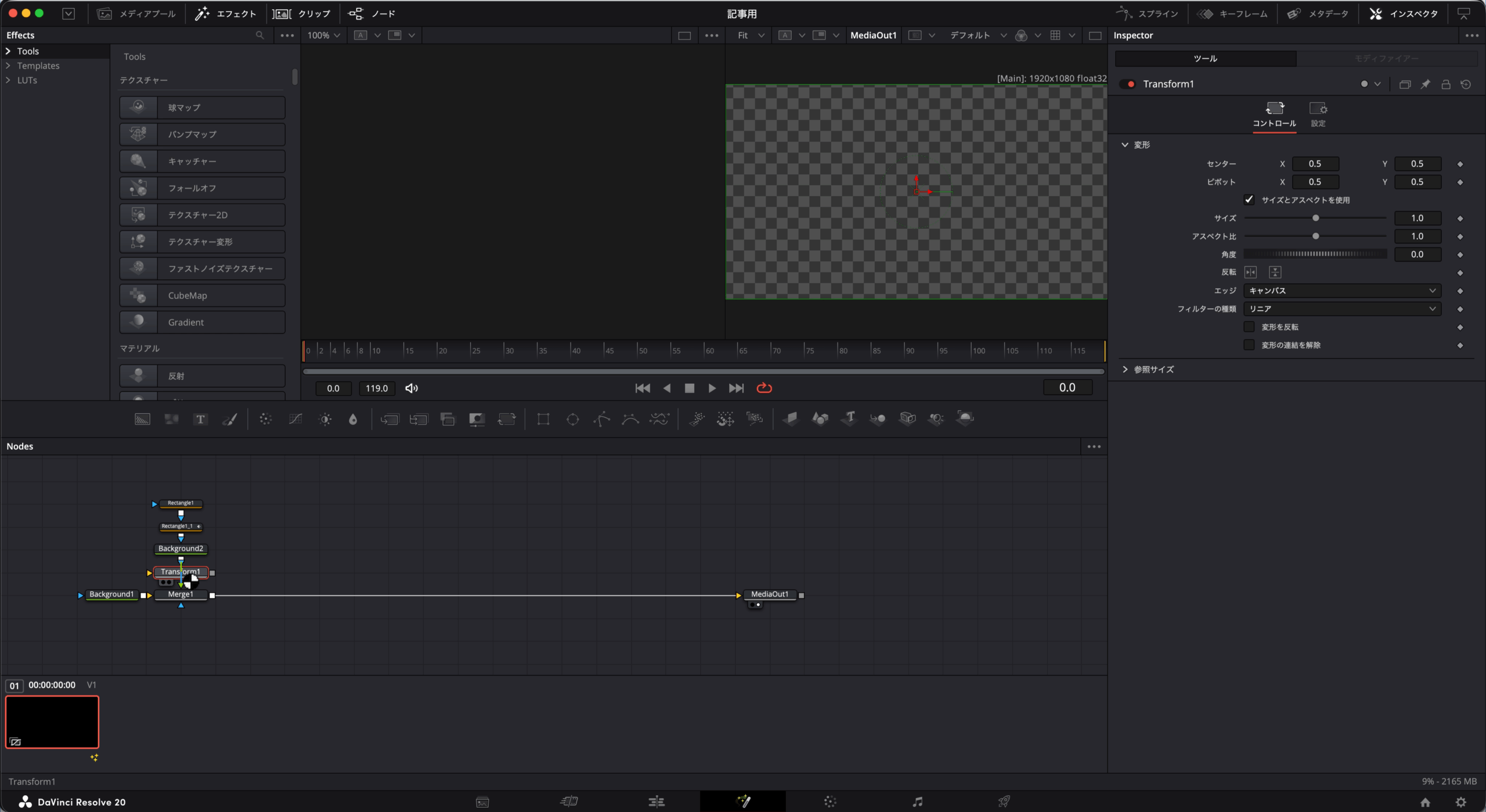
Task: Uncheck サイズとアスペクトを使用 checkbox
Action: pos(1249,200)
